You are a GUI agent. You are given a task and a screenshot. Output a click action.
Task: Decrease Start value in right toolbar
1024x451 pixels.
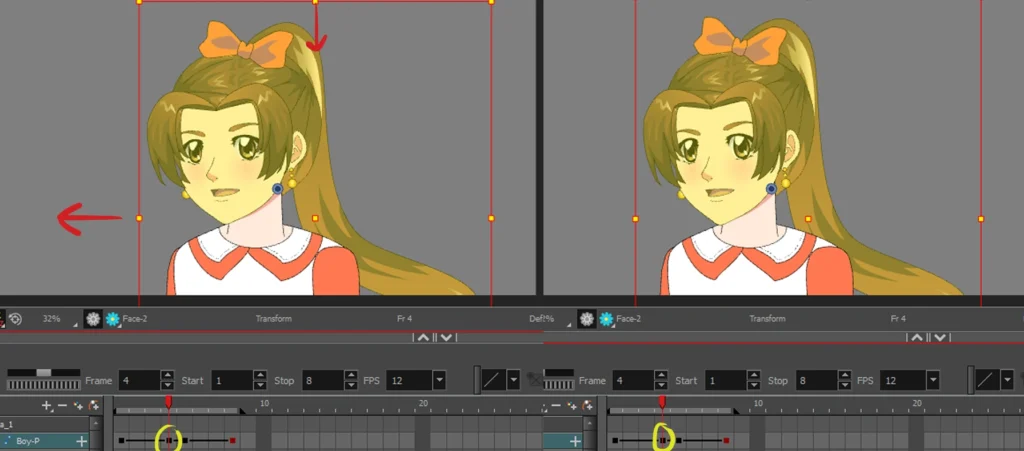click(754, 385)
